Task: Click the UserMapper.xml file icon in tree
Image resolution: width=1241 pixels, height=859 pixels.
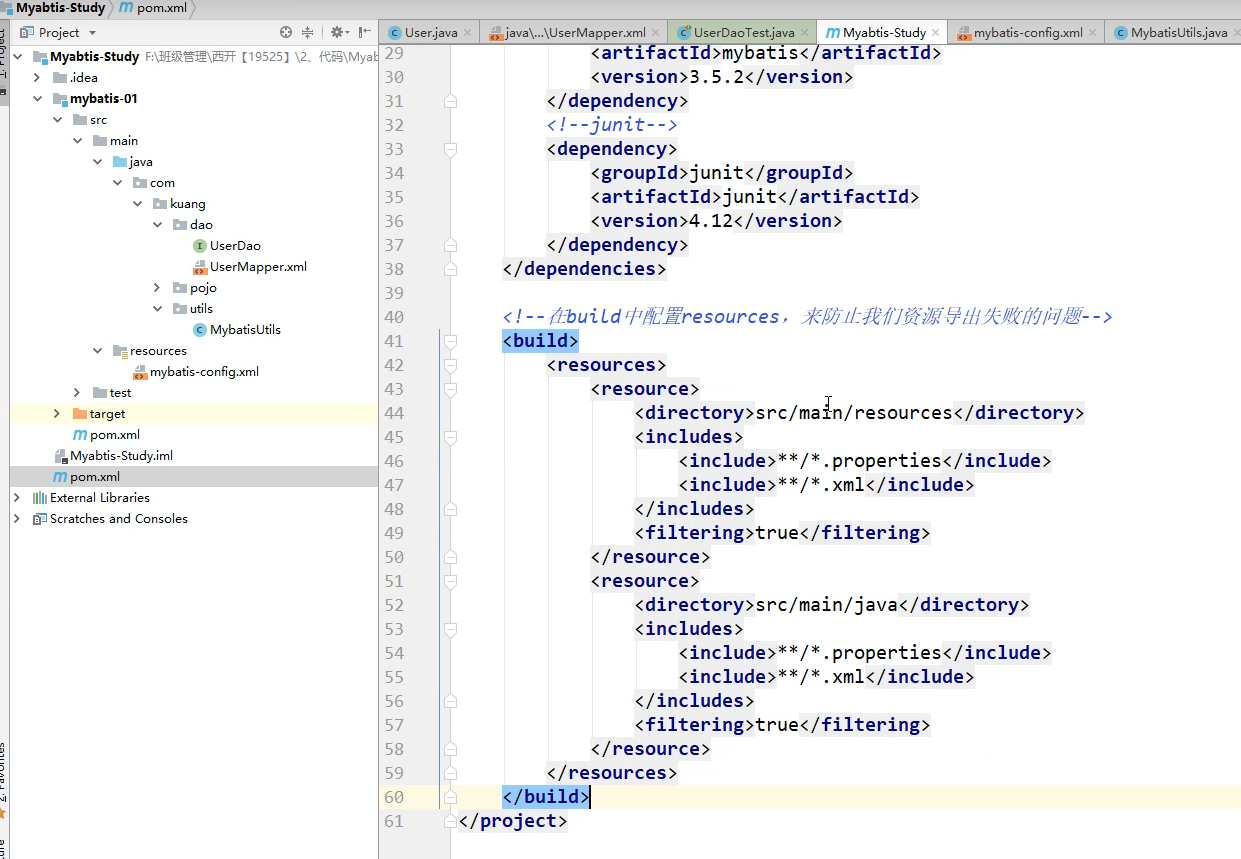Action: 200,267
